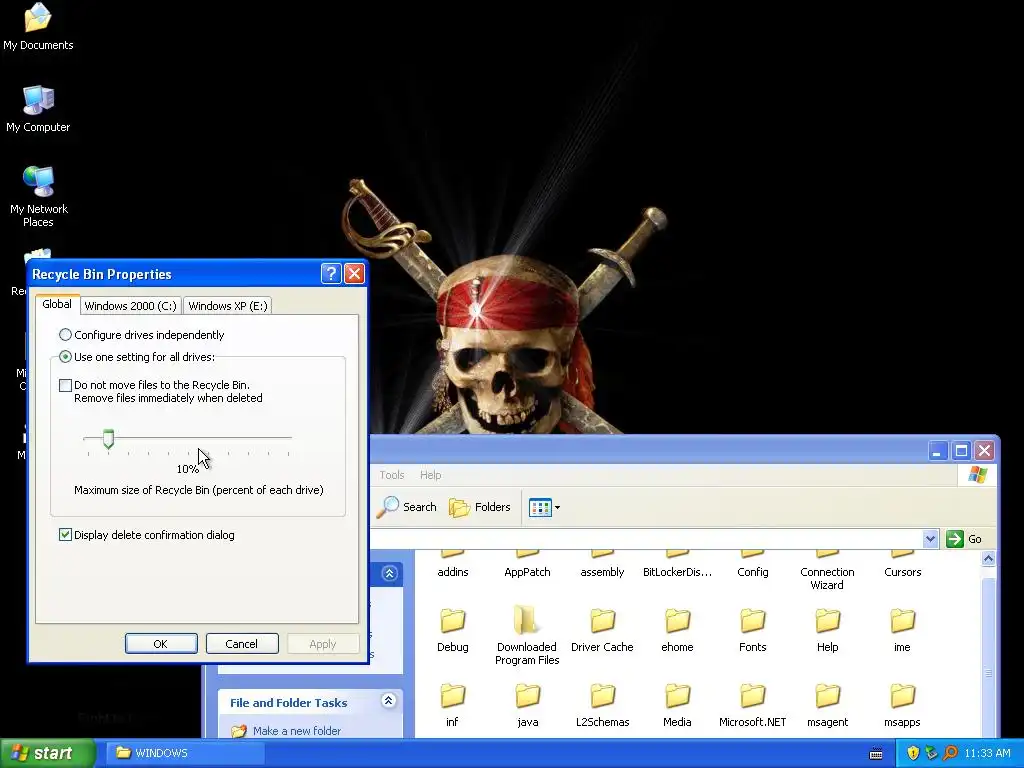Select the Help folder icon

[x=827, y=620]
